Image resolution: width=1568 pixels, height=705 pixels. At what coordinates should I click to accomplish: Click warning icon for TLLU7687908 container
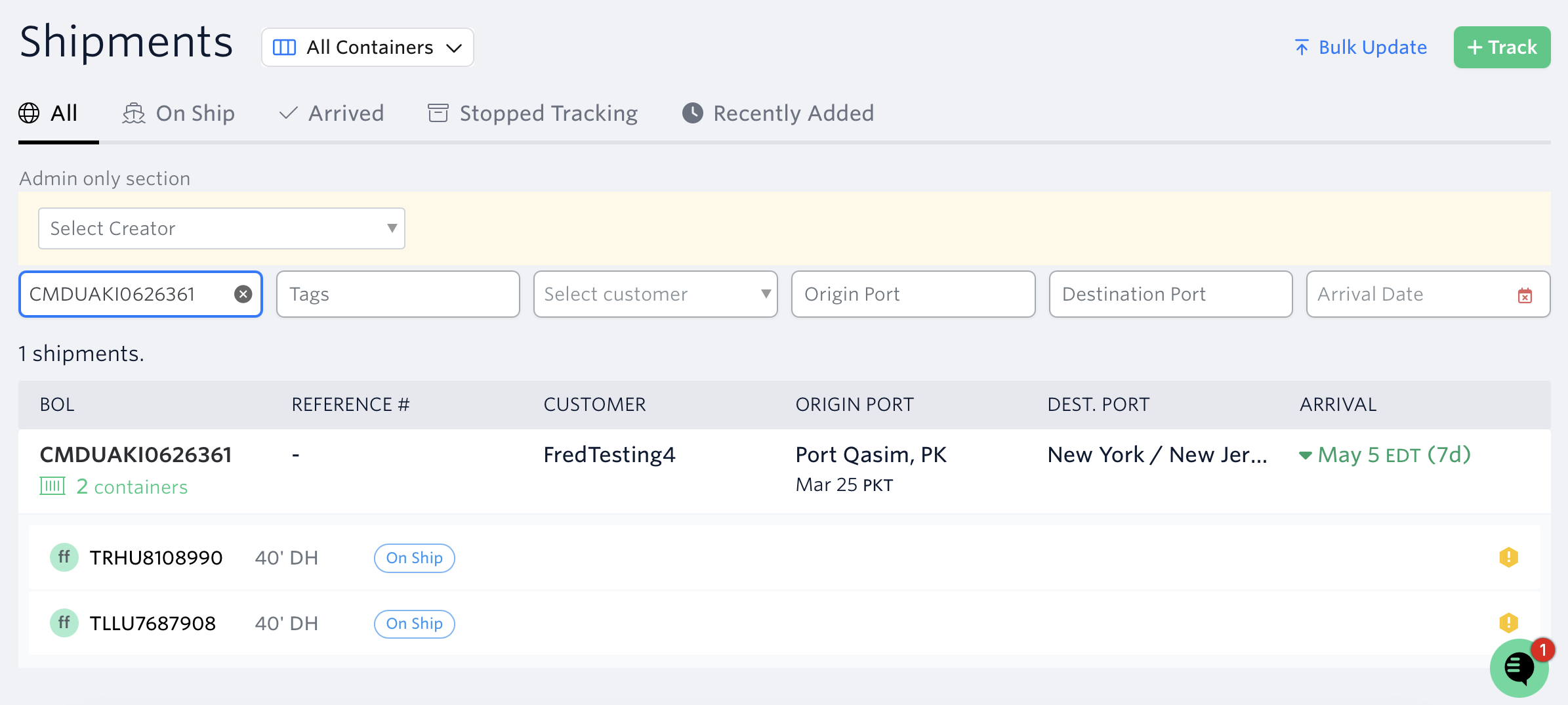[1508, 622]
